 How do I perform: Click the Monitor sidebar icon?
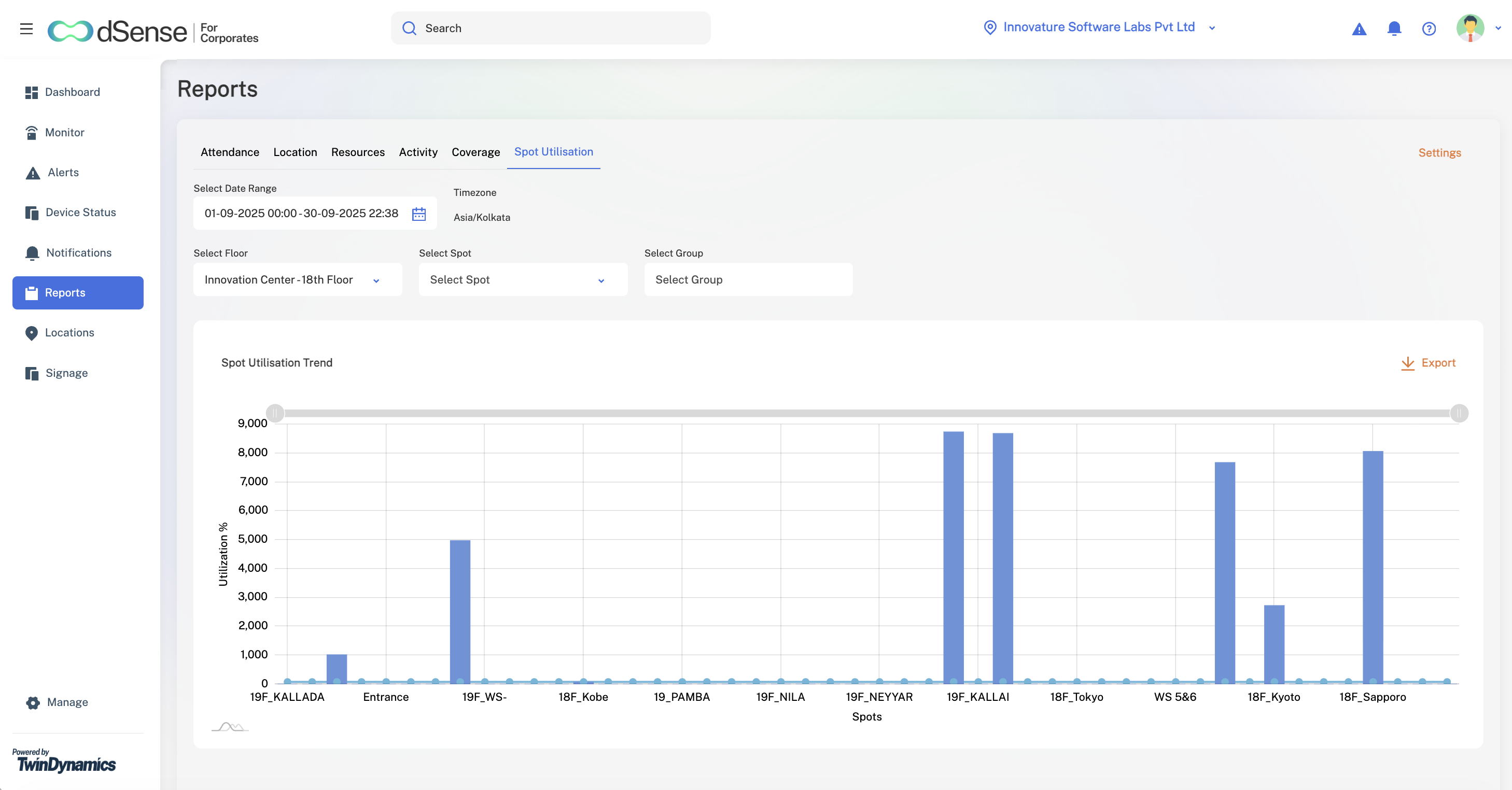point(32,133)
